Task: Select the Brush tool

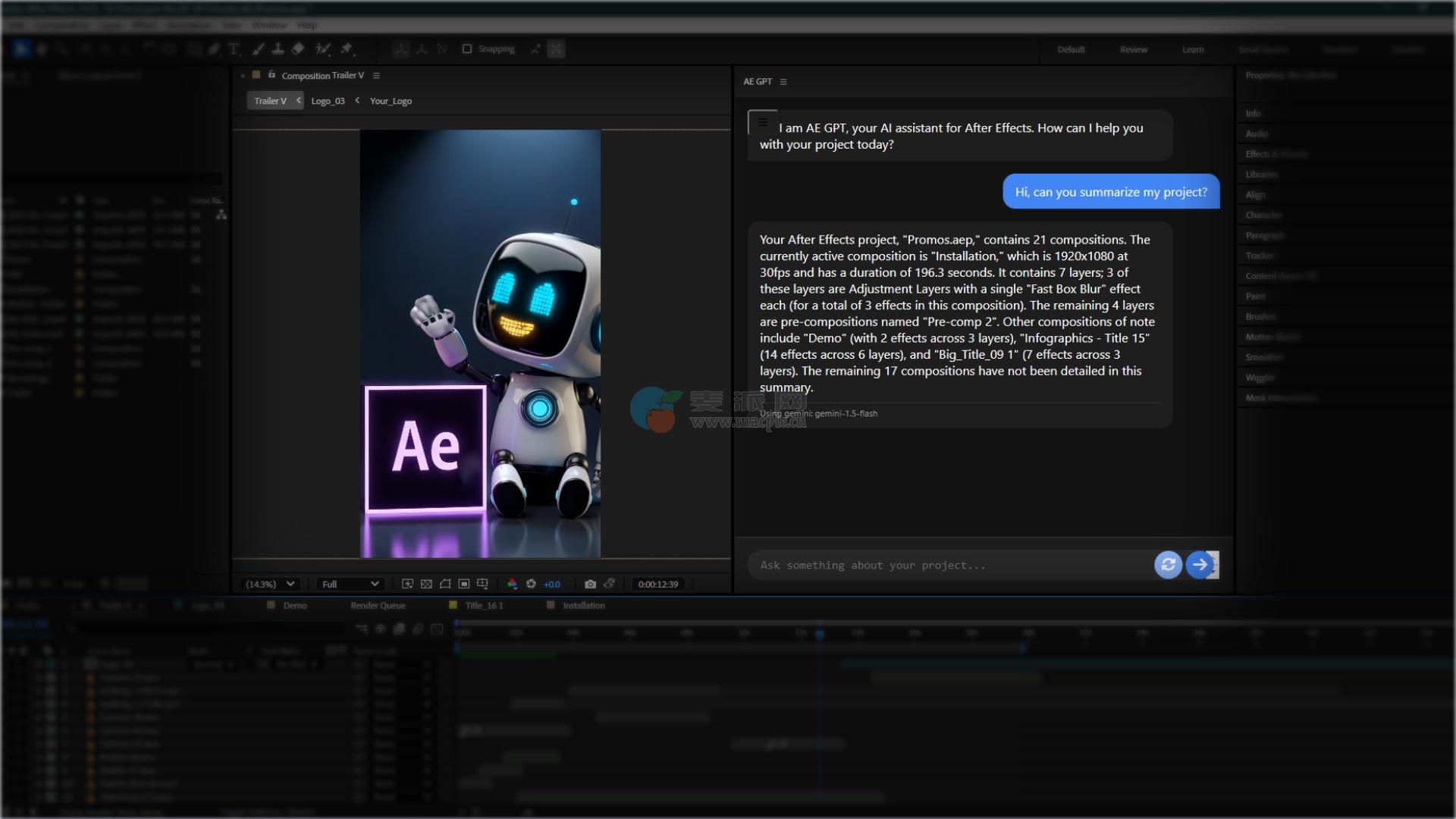Action: tap(258, 49)
